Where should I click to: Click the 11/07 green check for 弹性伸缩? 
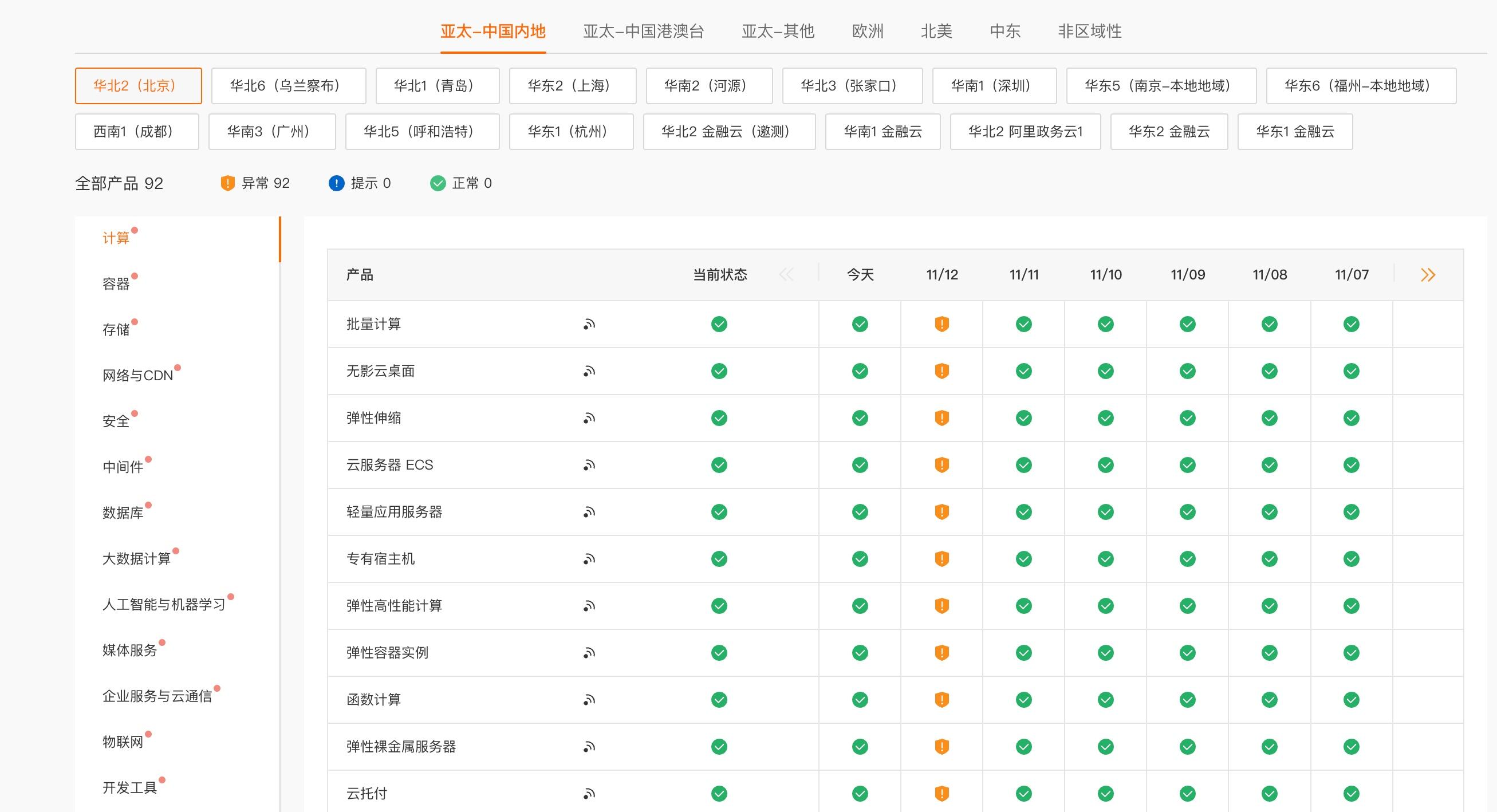(x=1352, y=418)
